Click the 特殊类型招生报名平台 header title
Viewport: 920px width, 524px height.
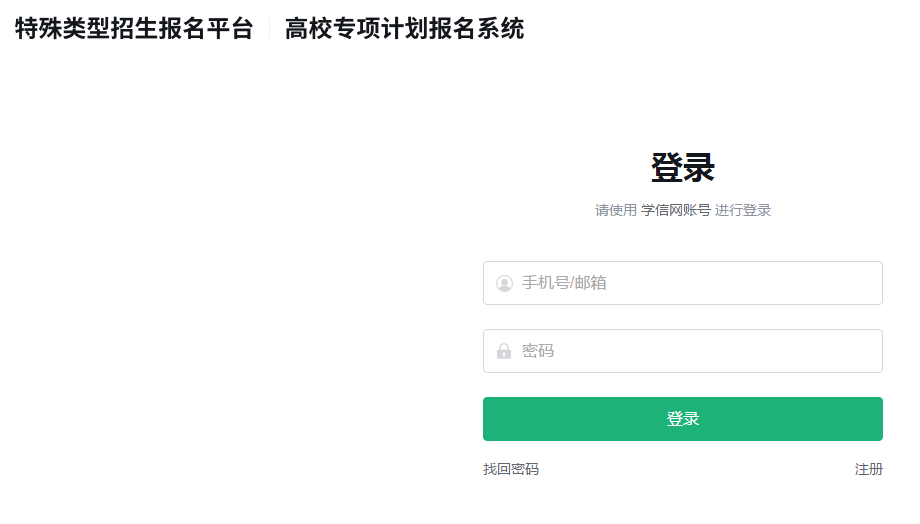point(134,29)
